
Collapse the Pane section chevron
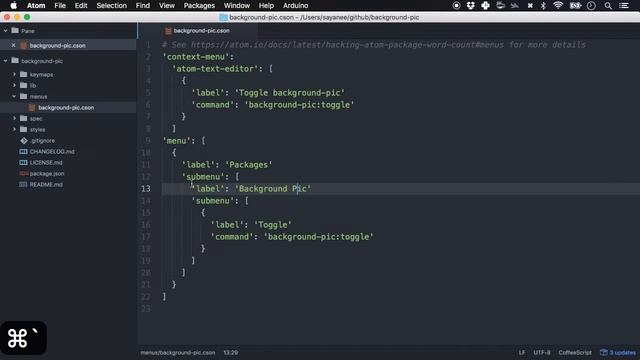(x=5, y=31)
